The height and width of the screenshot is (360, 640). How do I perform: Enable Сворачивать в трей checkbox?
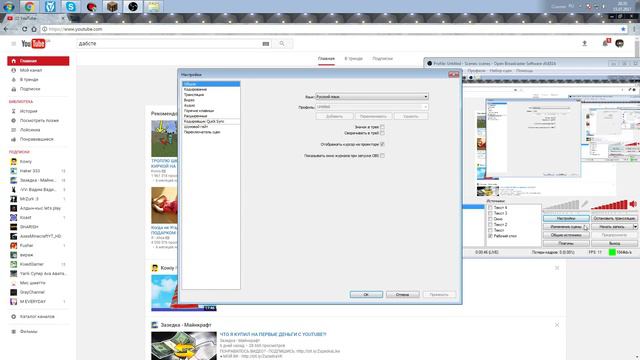coord(382,133)
